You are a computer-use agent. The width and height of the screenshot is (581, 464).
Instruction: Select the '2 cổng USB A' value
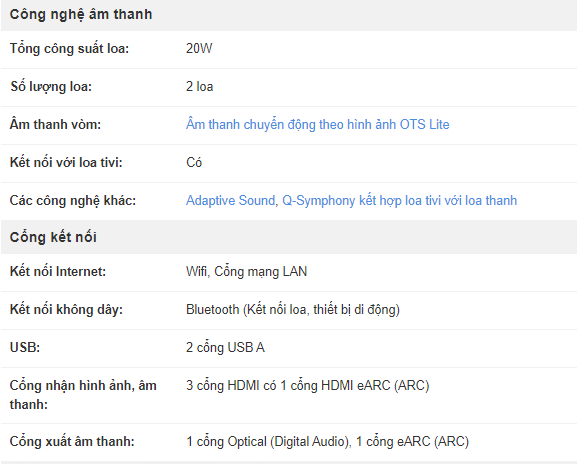coord(225,348)
